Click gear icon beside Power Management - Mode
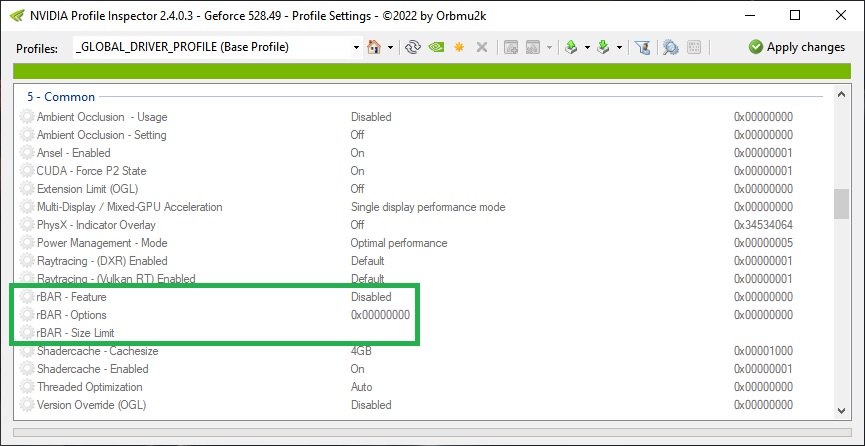 pyautogui.click(x=26, y=243)
